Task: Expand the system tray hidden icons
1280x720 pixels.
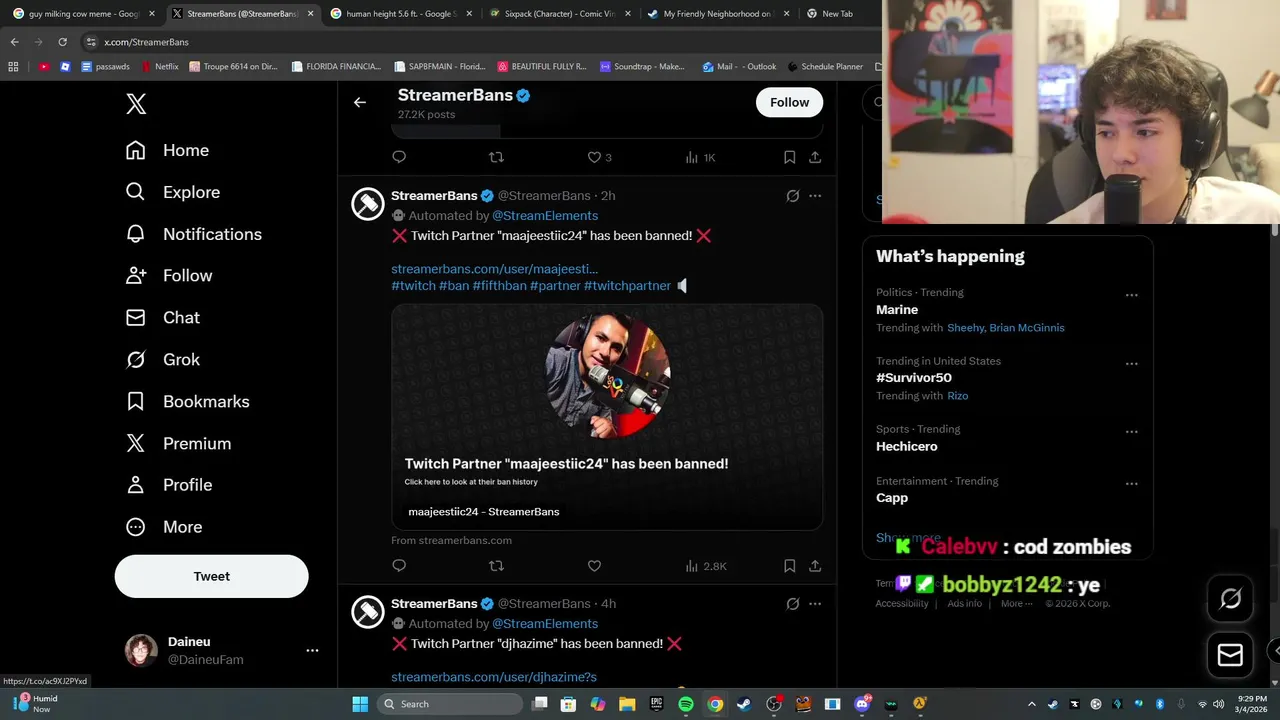Action: [1032, 704]
